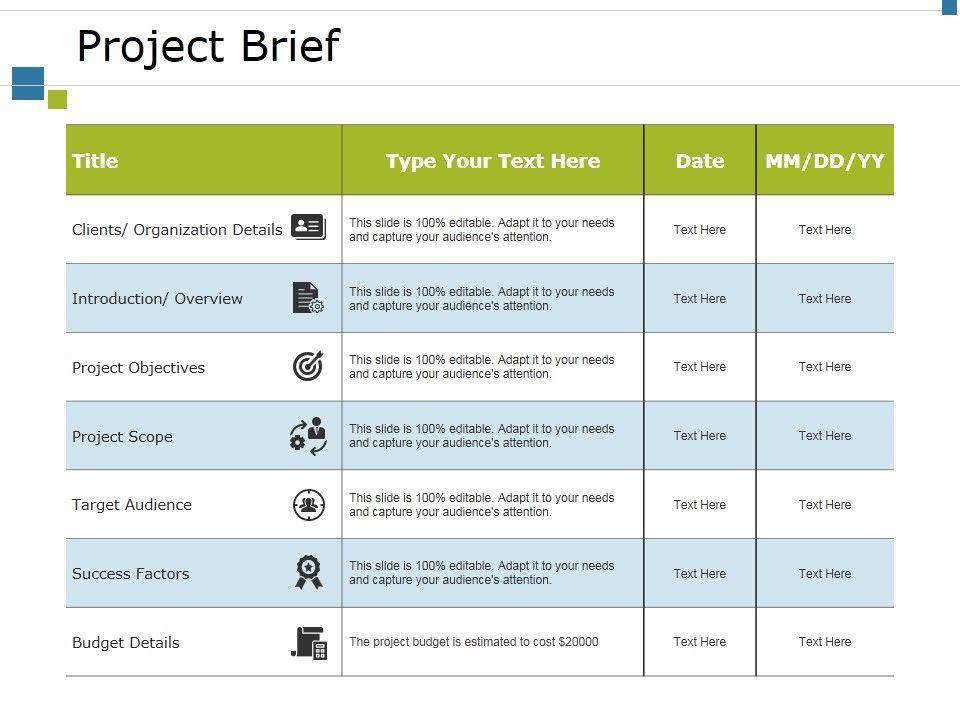This screenshot has width=960, height=720.
Task: Click the Project Objectives target icon
Action: coord(308,367)
